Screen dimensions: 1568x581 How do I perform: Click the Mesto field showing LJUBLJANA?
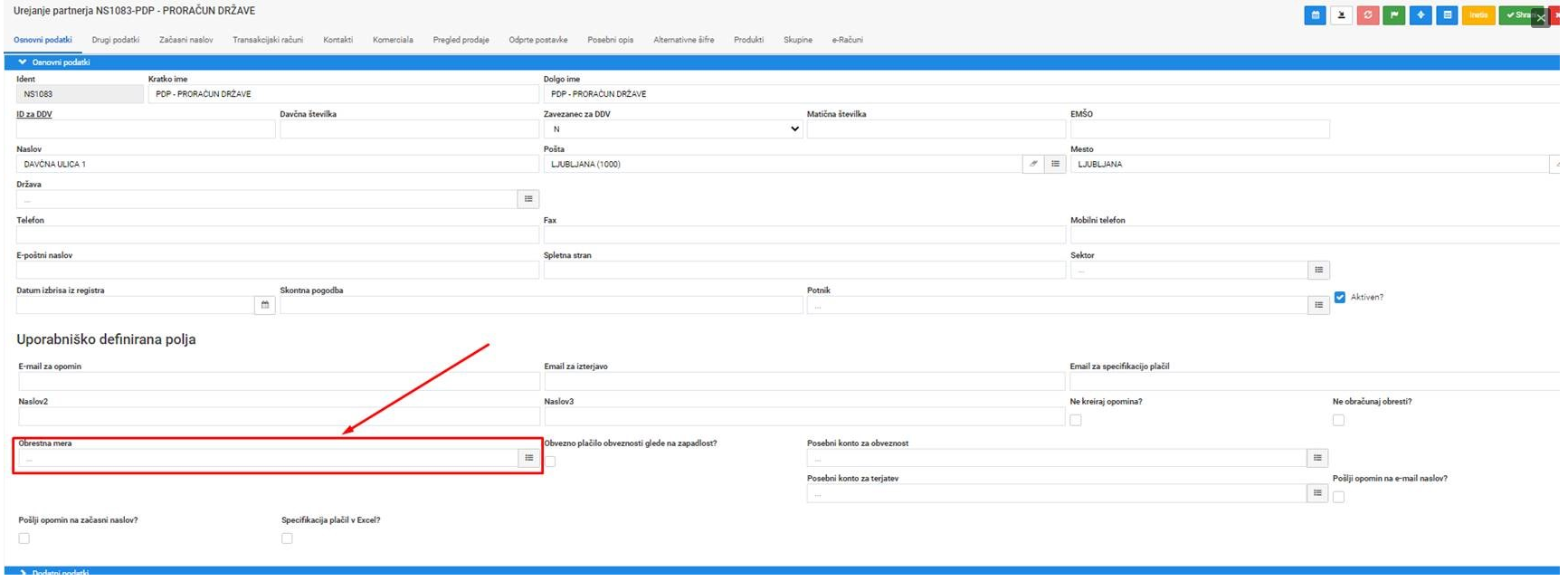[1309, 164]
